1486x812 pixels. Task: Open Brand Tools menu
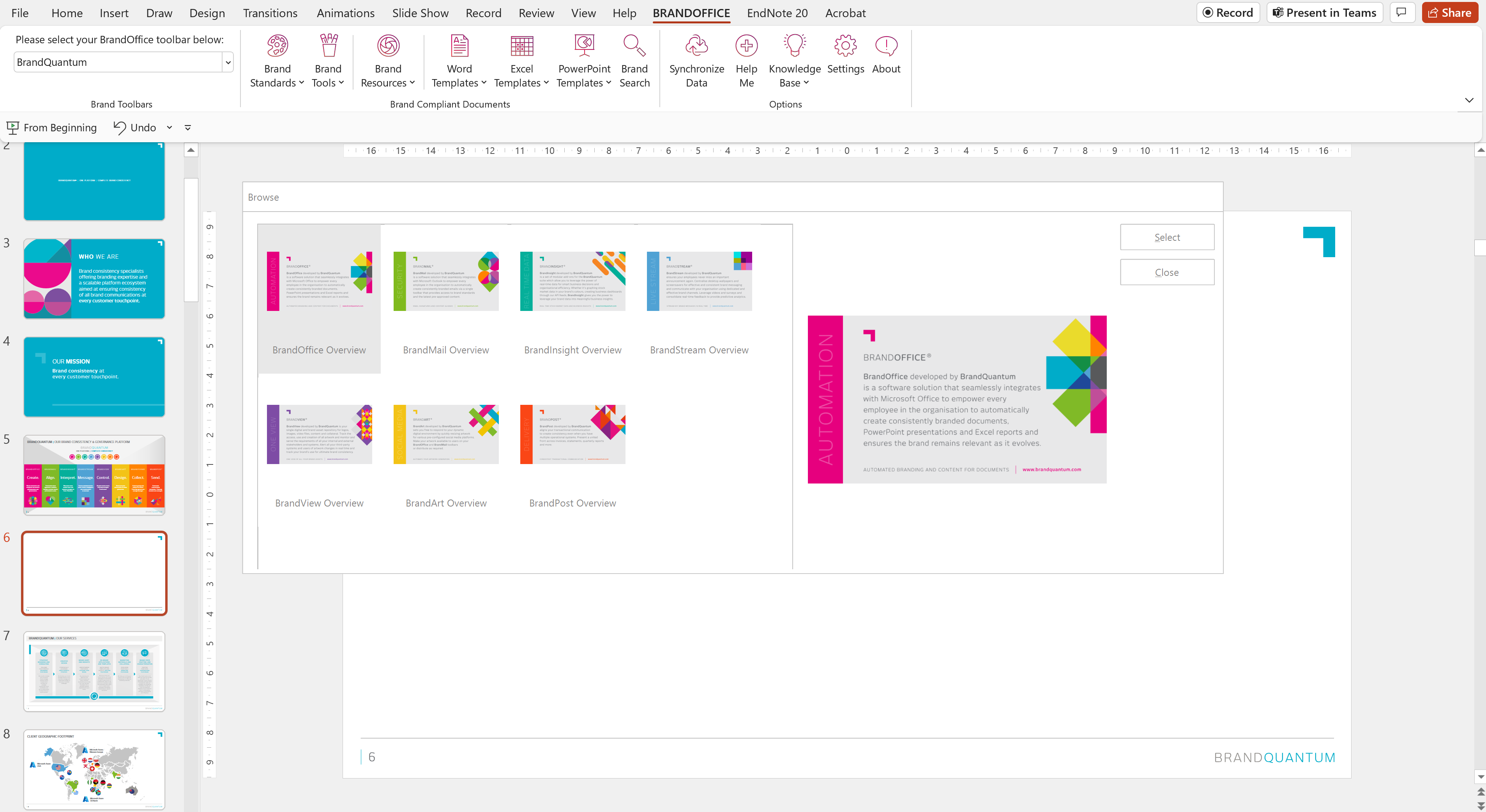pos(328,61)
